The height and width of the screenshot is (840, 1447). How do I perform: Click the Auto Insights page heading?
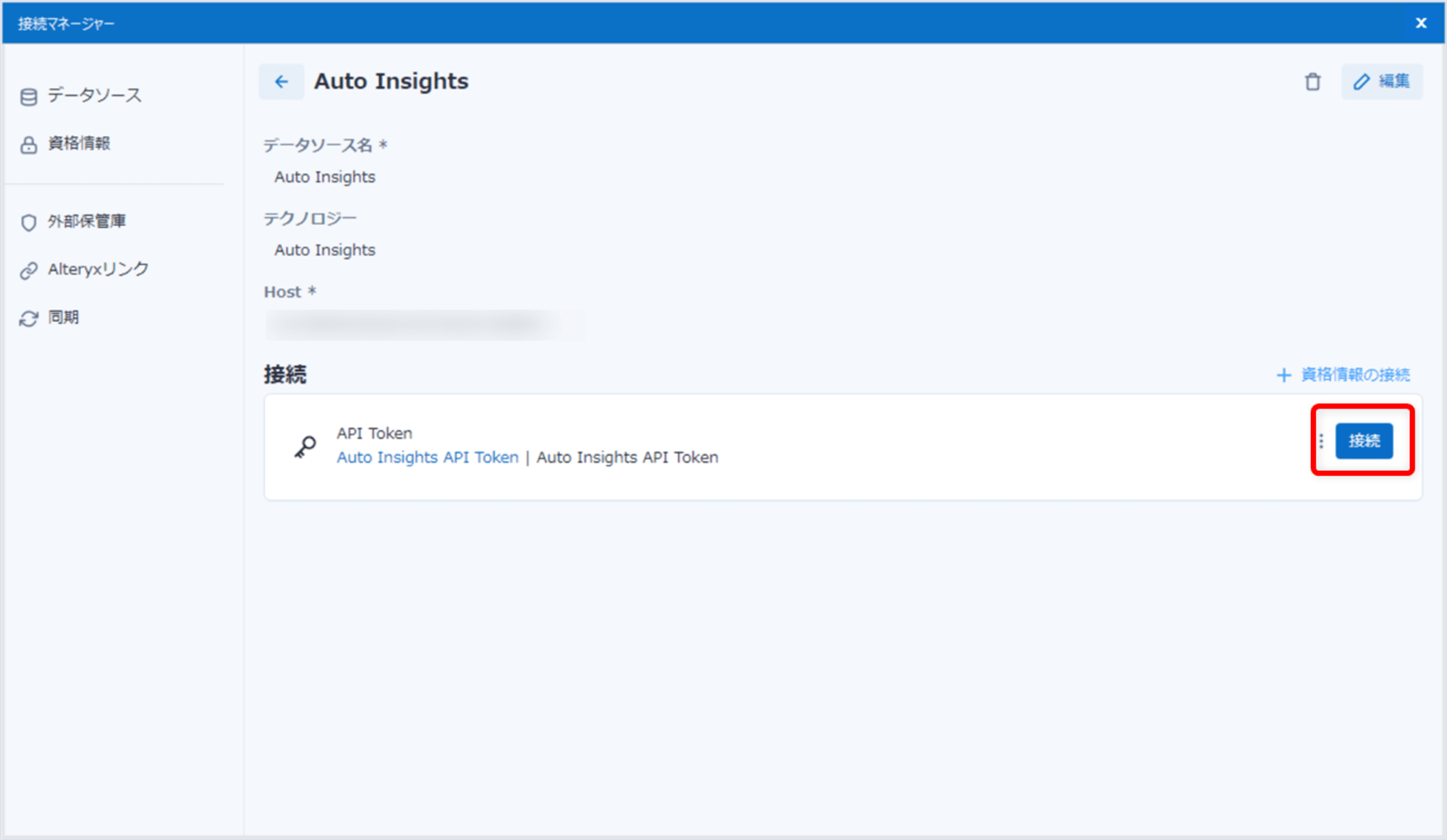[391, 81]
